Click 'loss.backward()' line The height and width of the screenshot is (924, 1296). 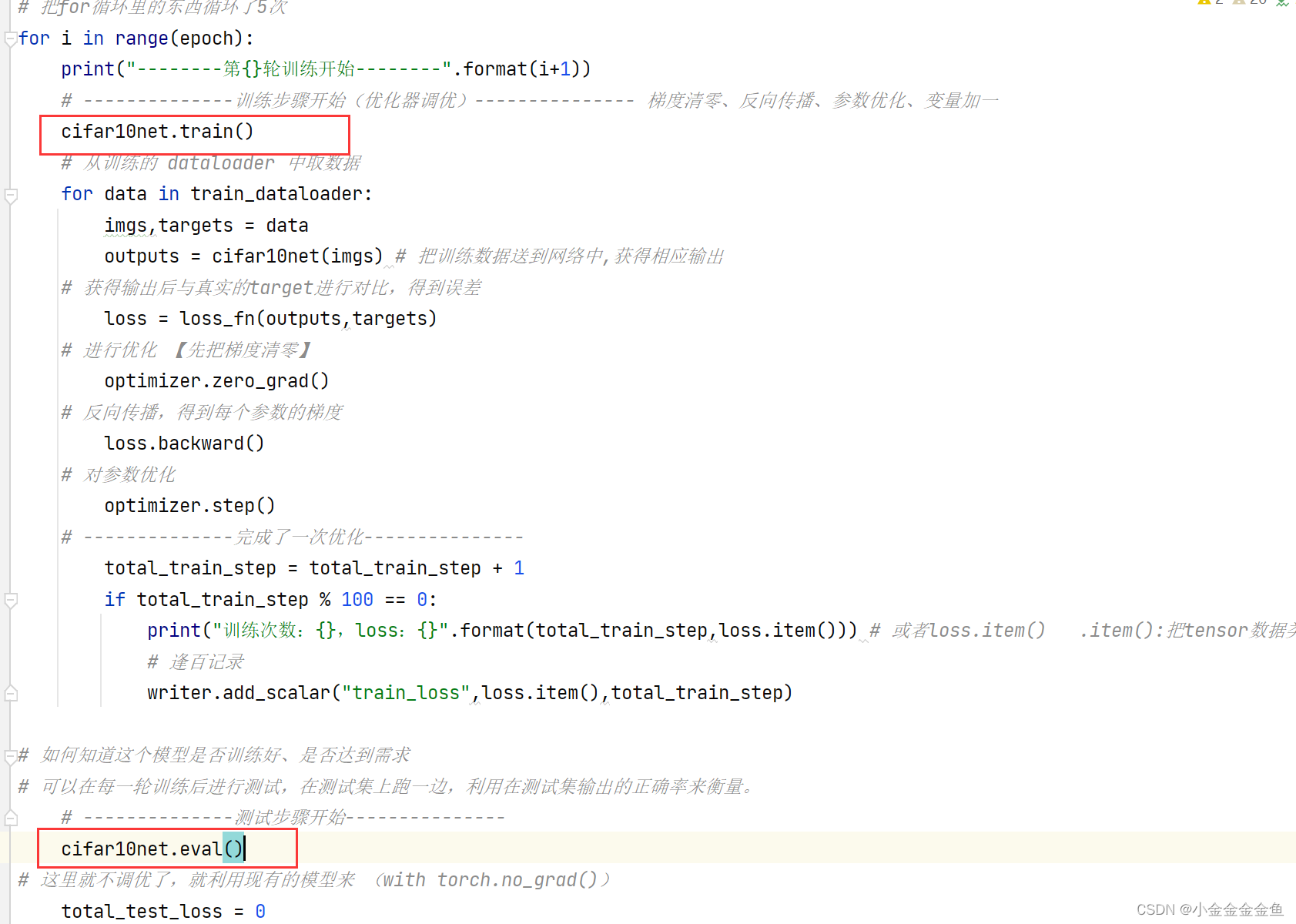coord(184,444)
